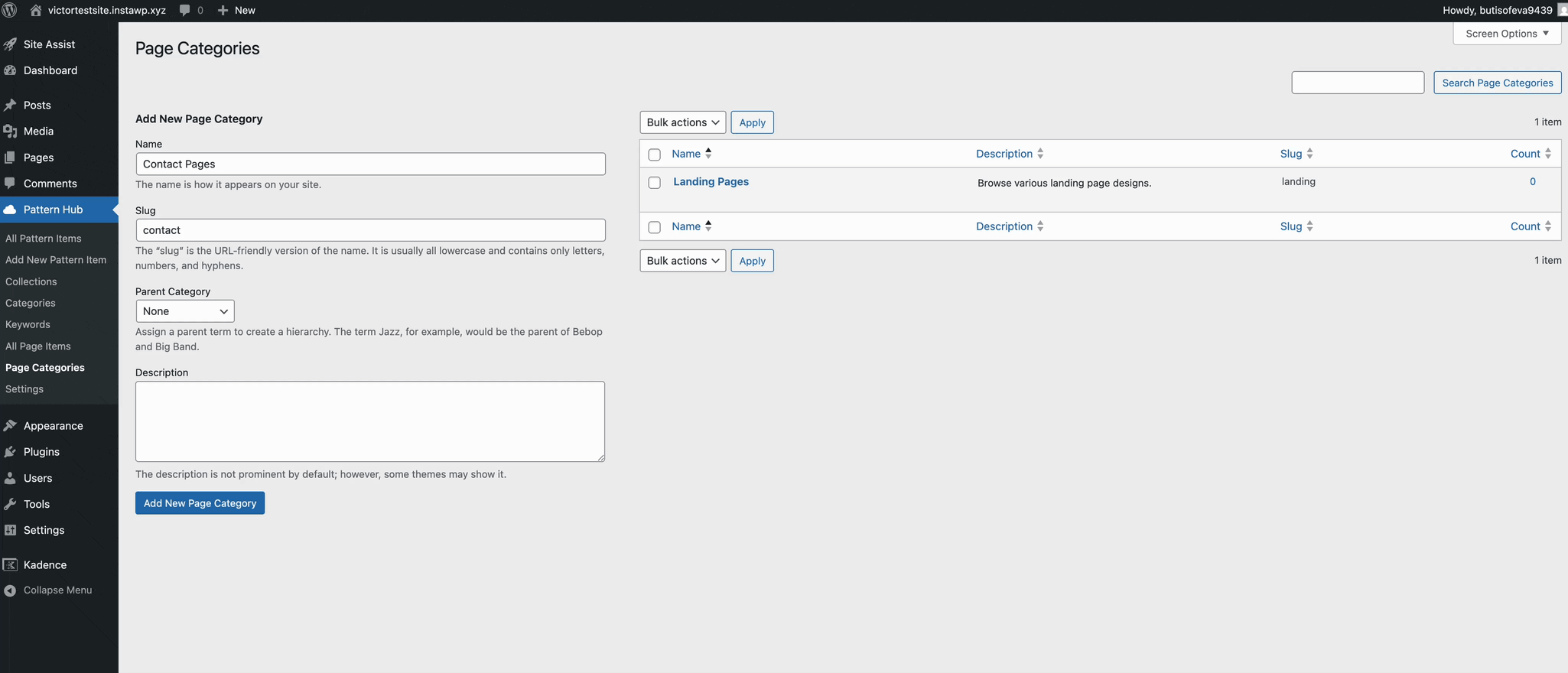Click the Name input field
The height and width of the screenshot is (673, 1568).
click(371, 164)
